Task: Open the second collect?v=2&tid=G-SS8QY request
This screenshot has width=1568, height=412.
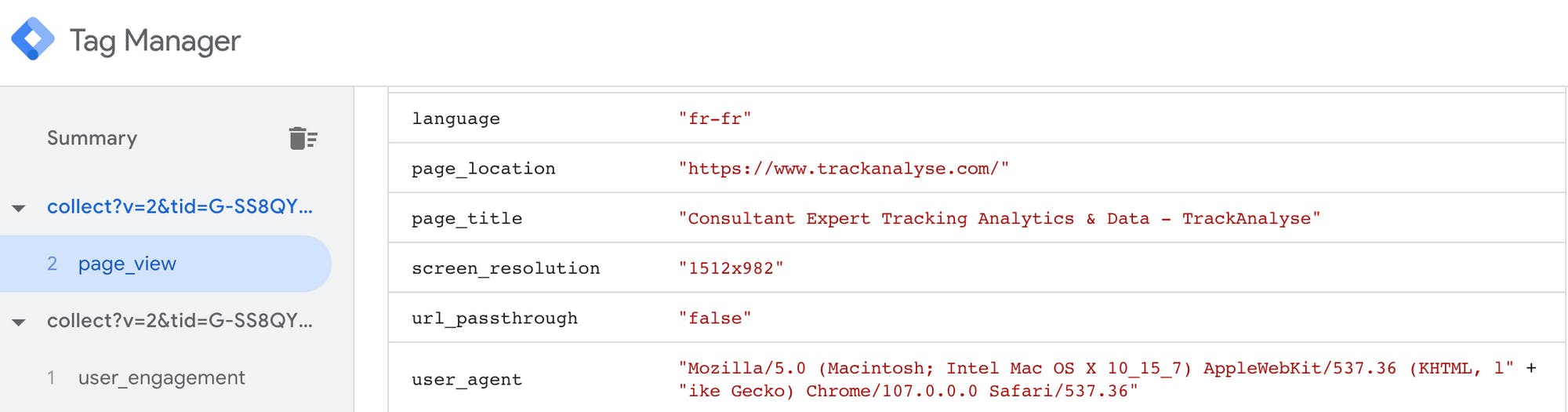Action: coord(180,320)
